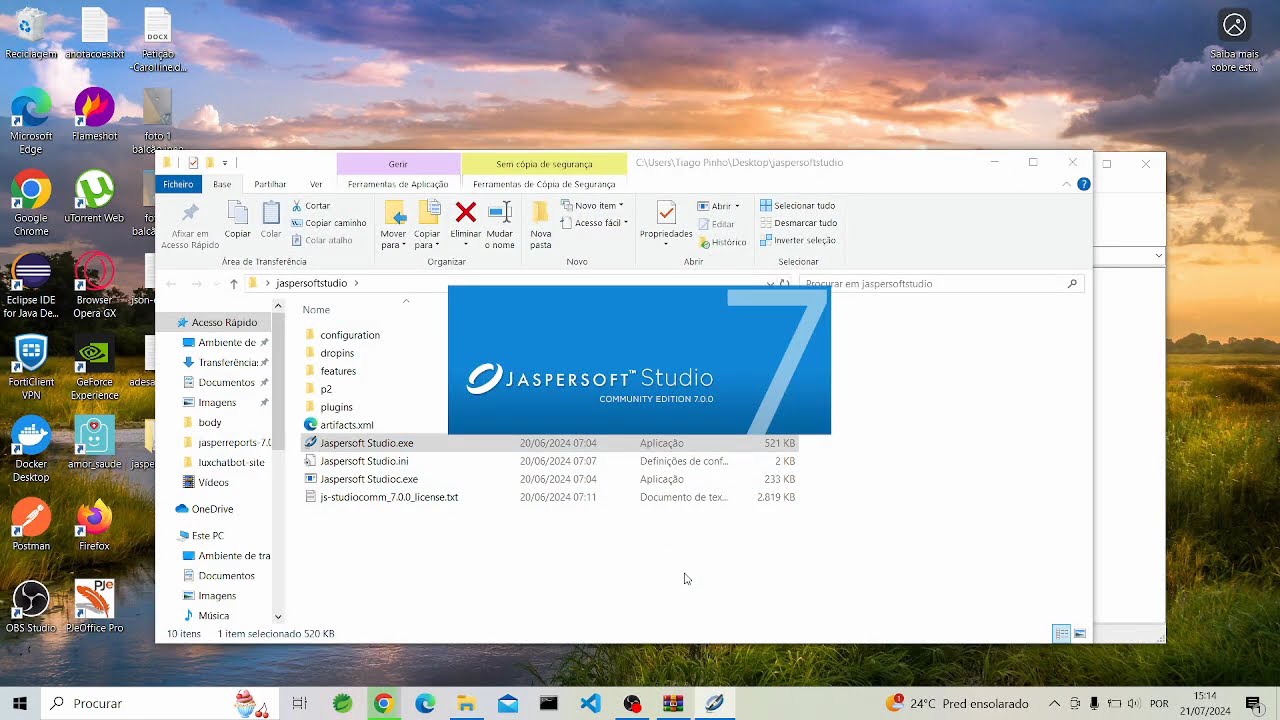Image resolution: width=1280 pixels, height=720 pixels.
Task: Click the taskbar Procurar search box
Action: (x=160, y=703)
